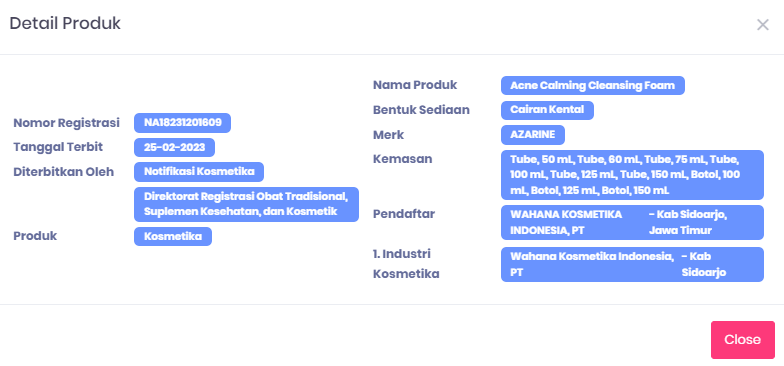This screenshot has height=366, width=784.
Task: Click the pink Close button
Action: coord(742,340)
